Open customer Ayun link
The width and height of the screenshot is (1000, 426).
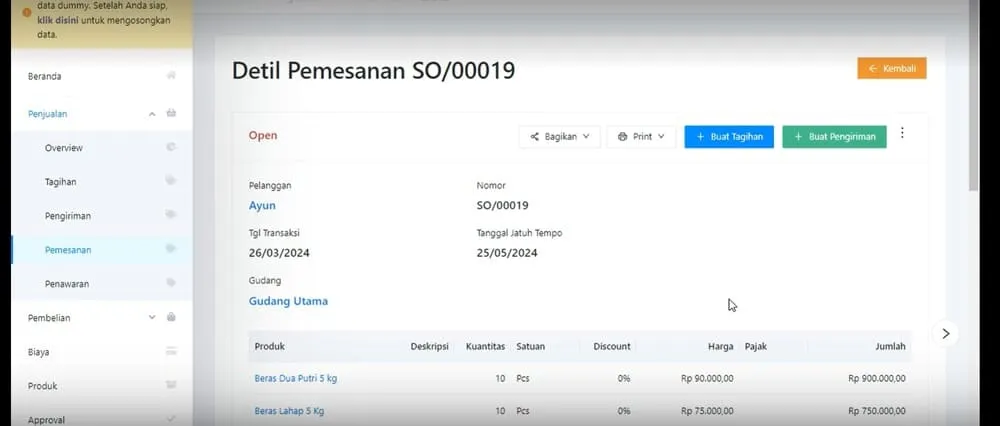[x=262, y=205]
